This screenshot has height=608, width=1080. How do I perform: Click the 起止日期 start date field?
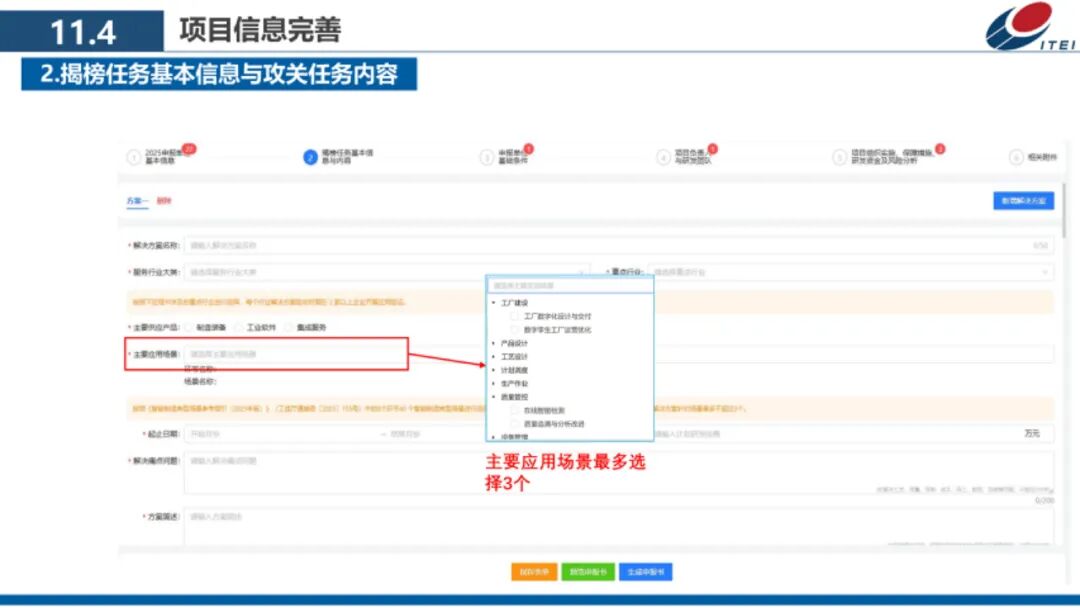click(x=281, y=434)
